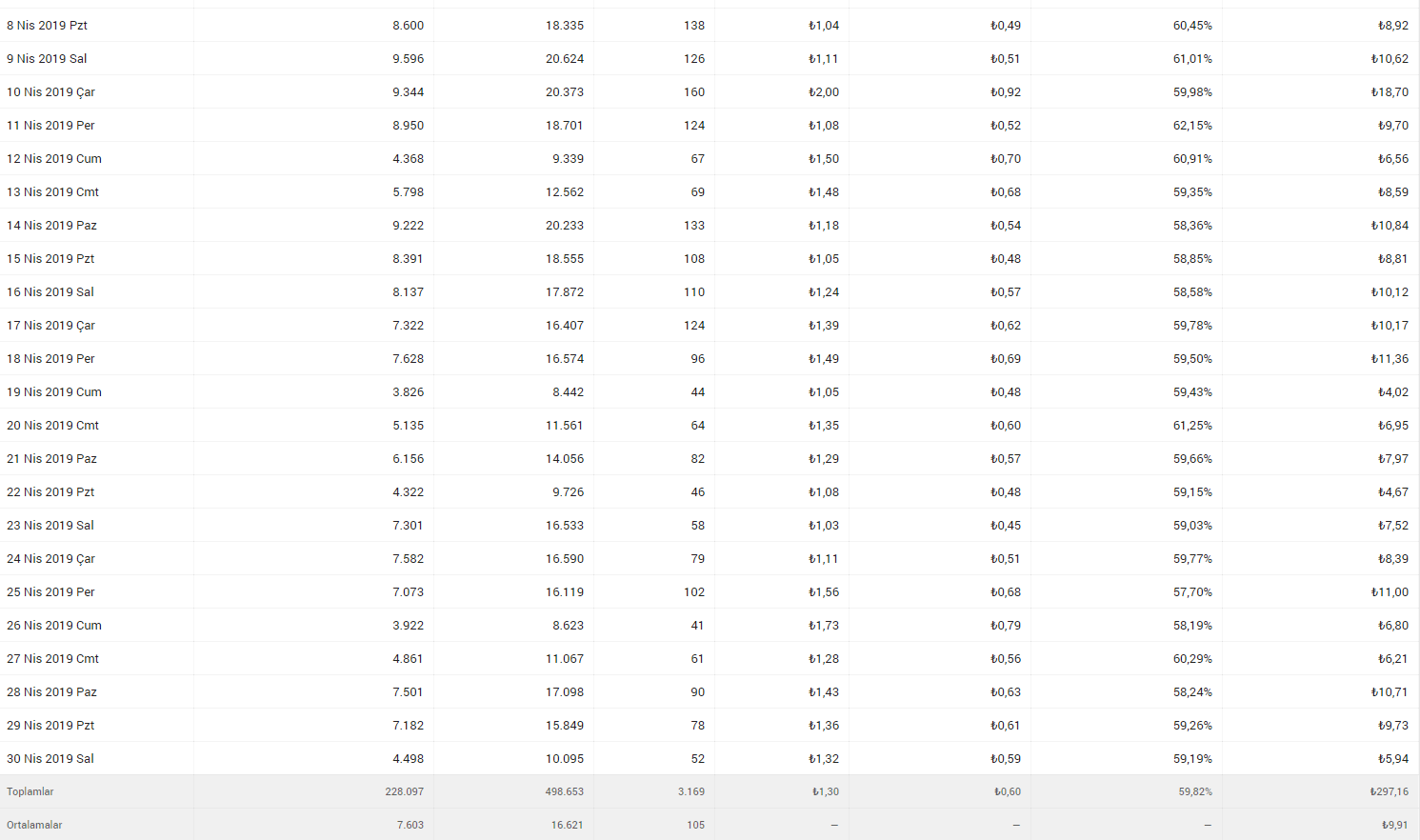Image resolution: width=1420 pixels, height=840 pixels.
Task: Click the ₺18,70 earnings value
Action: 1390,92
